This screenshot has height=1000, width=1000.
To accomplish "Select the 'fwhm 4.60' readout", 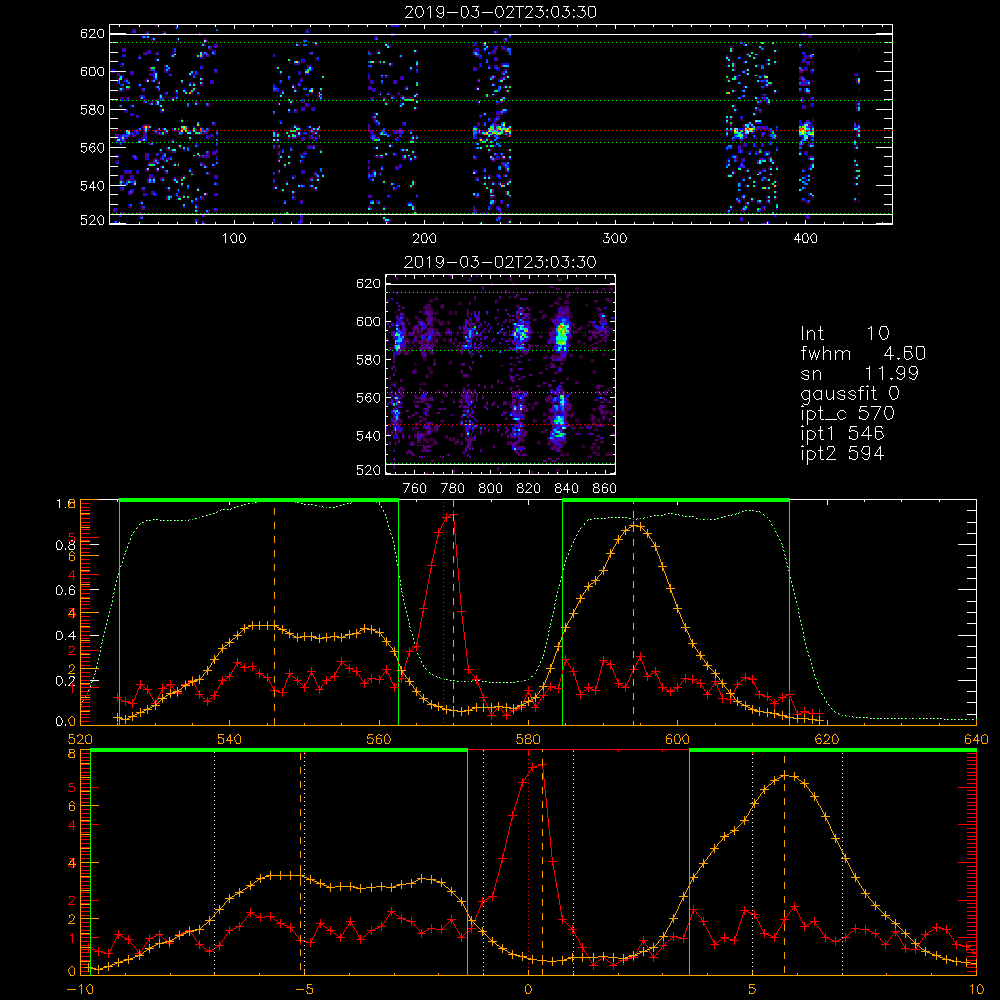I will pyautogui.click(x=863, y=353).
